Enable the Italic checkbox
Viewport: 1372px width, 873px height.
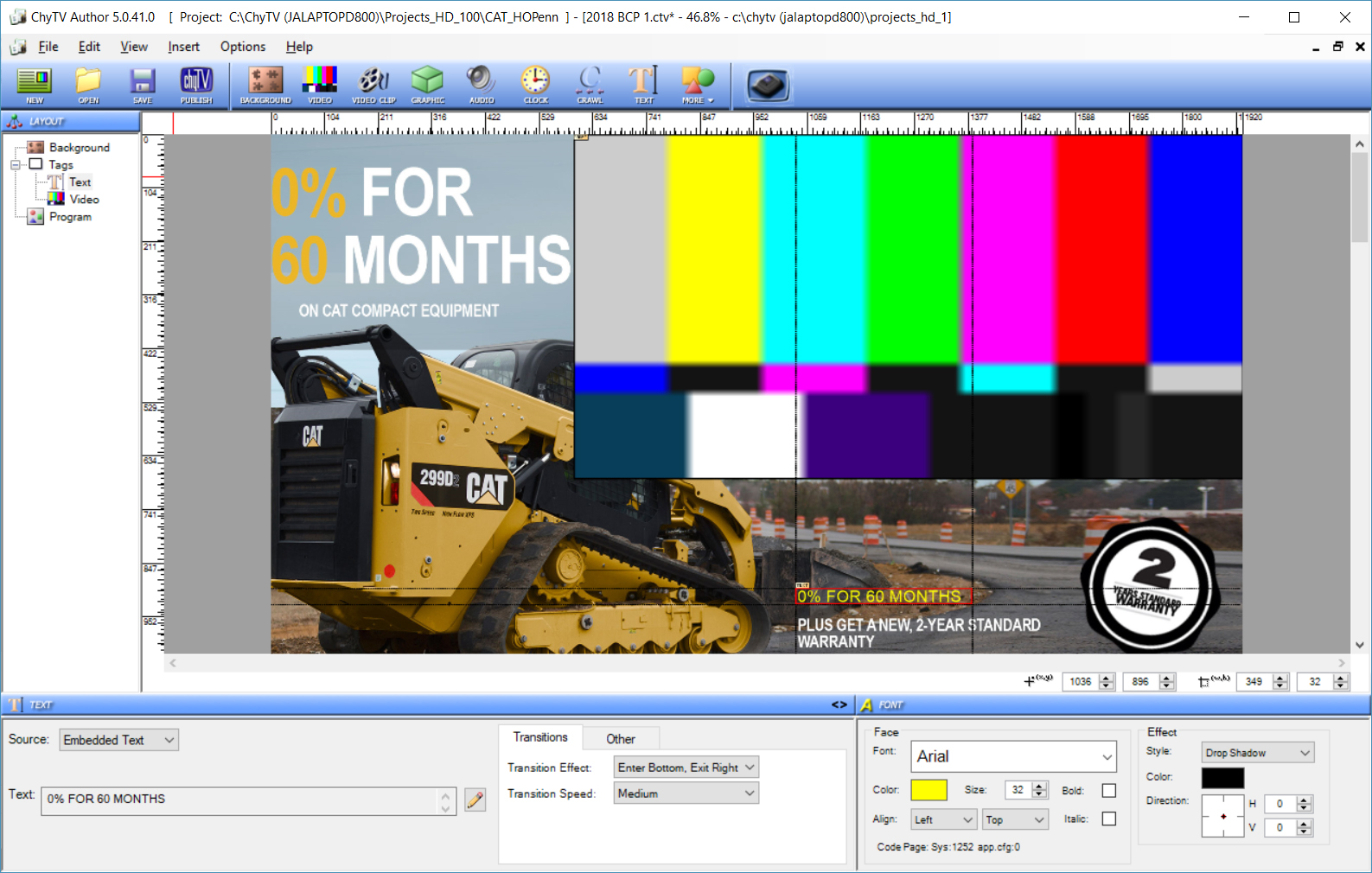(1109, 819)
